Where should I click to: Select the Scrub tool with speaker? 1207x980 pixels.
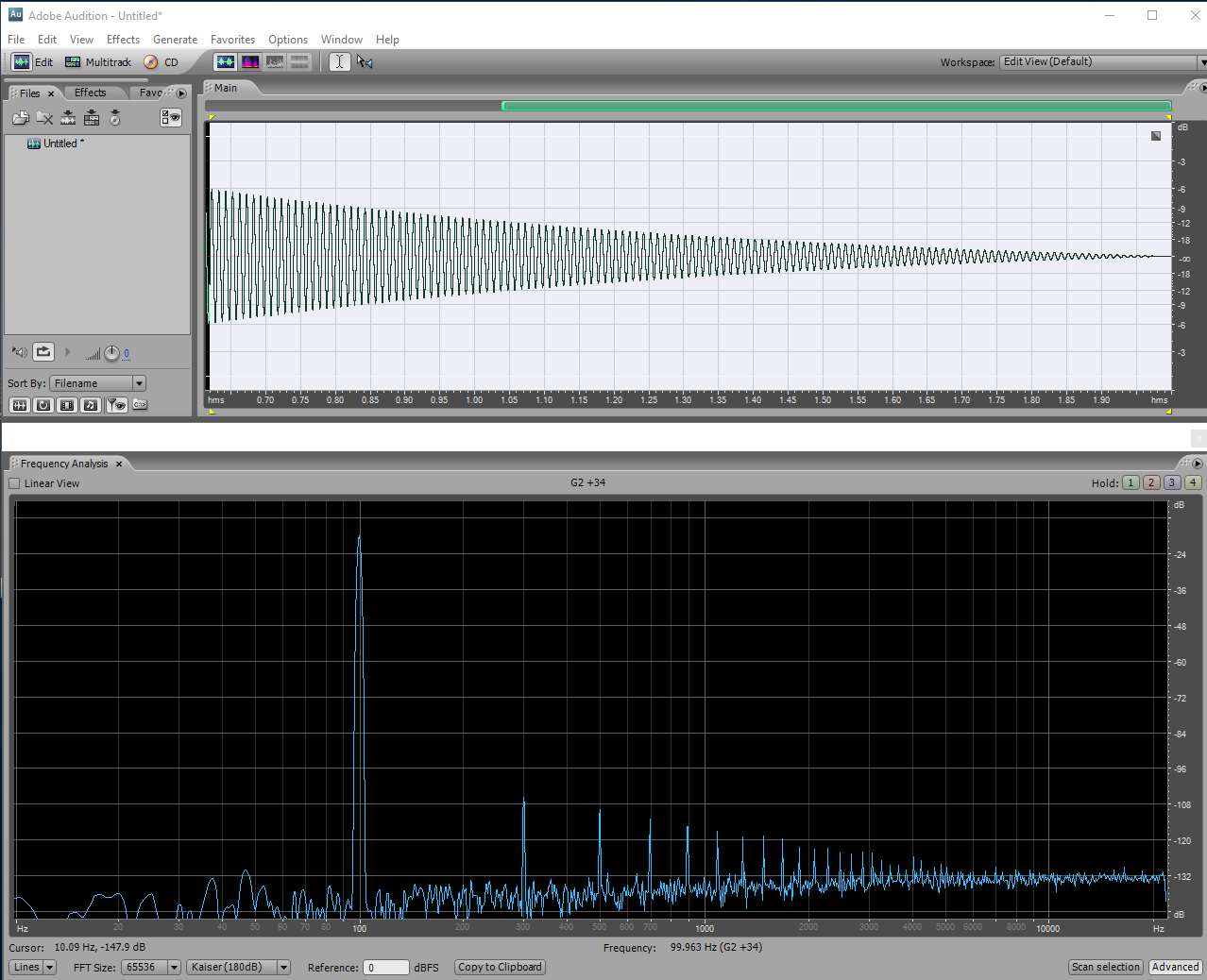365,62
